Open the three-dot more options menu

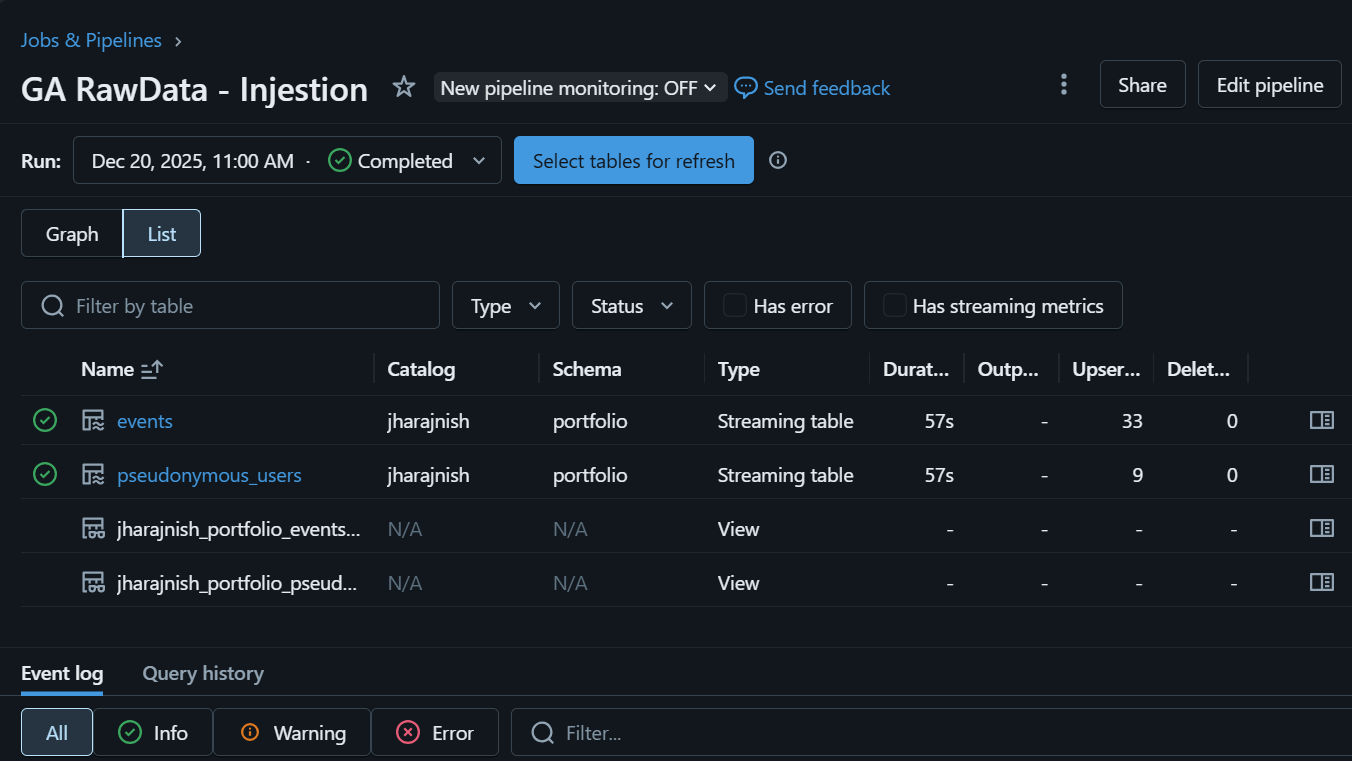pyautogui.click(x=1063, y=85)
